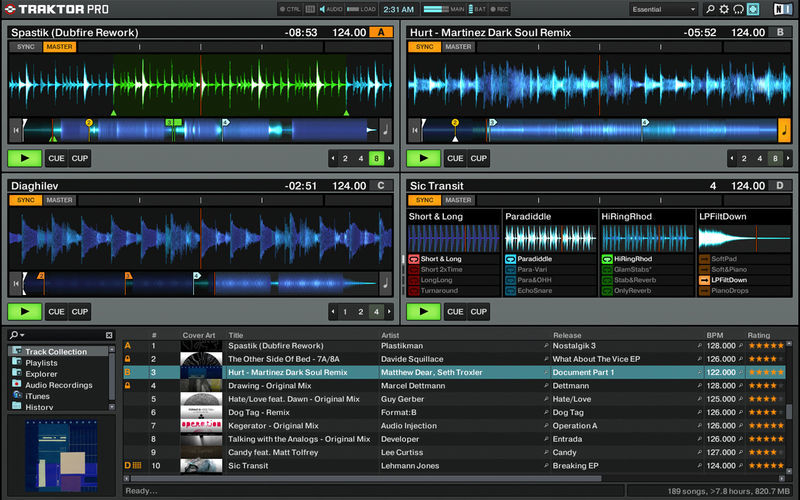Screen dimensions: 800x500
Task: Open the browser search options arrow
Action: (22, 335)
